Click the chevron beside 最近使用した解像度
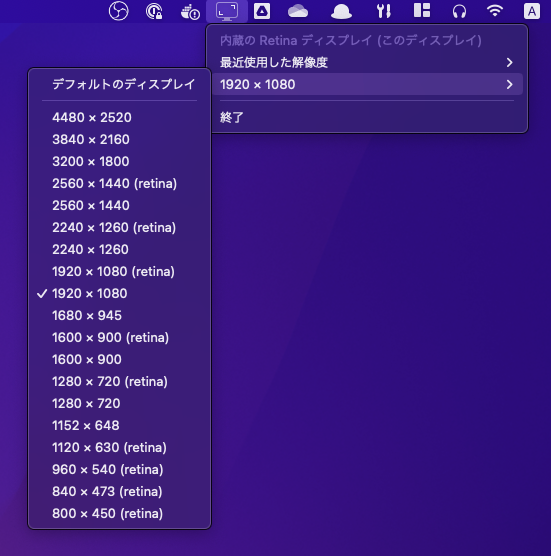The width and height of the screenshot is (551, 556). point(510,63)
